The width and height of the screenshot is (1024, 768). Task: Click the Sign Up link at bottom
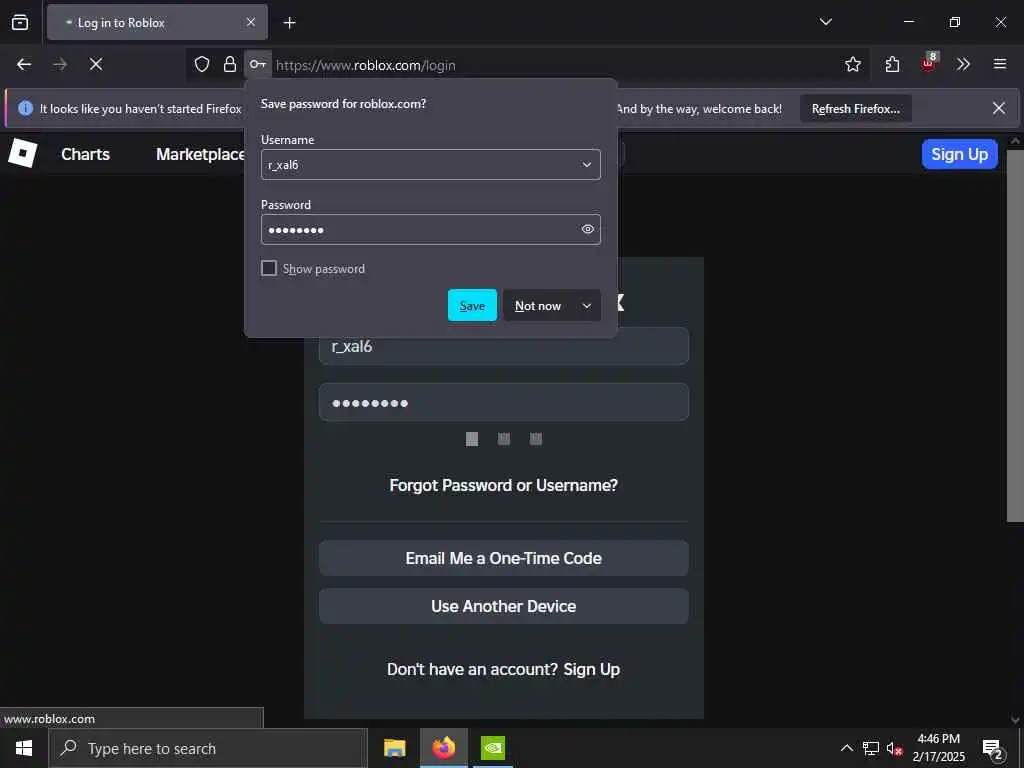592,669
